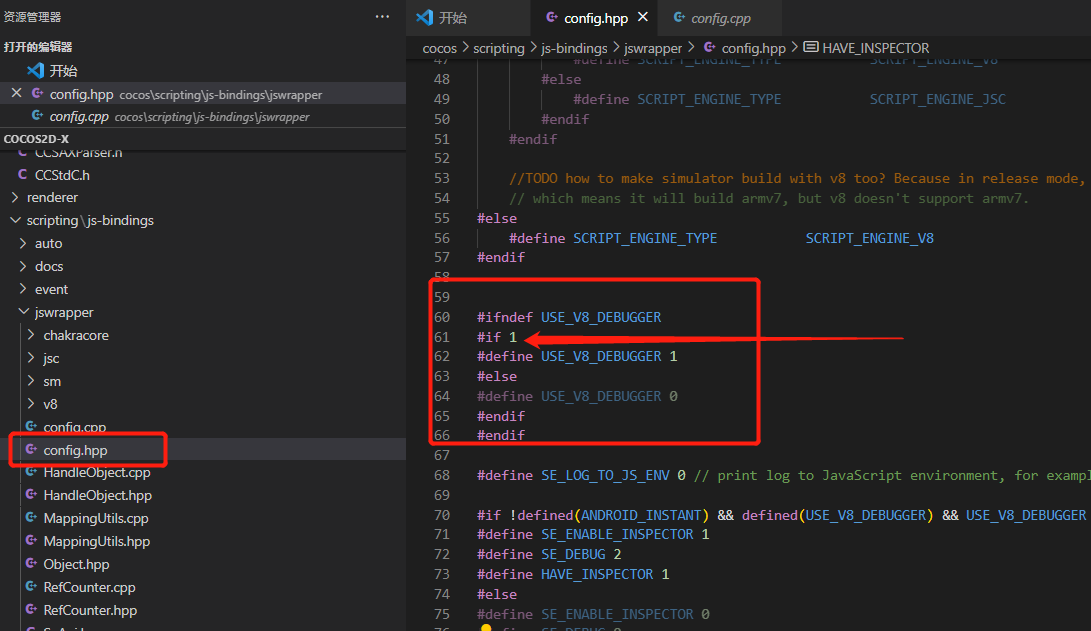
Task: Open config.cpp in the file tree
Action: (74, 427)
